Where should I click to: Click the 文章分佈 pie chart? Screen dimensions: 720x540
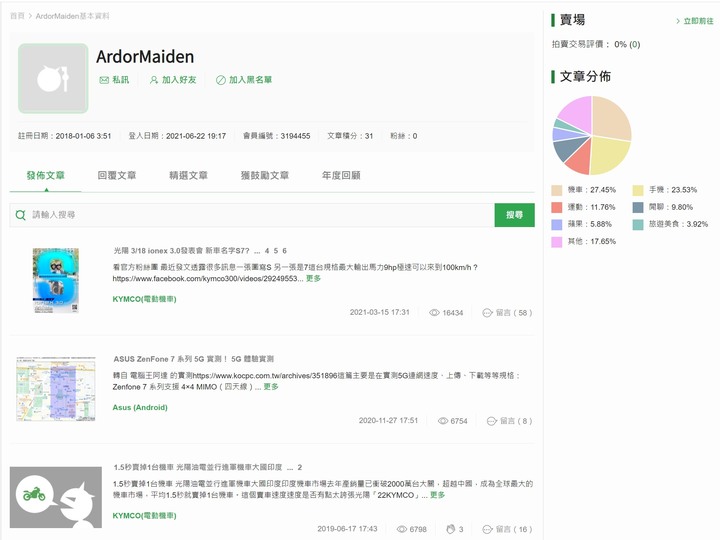(x=592, y=135)
